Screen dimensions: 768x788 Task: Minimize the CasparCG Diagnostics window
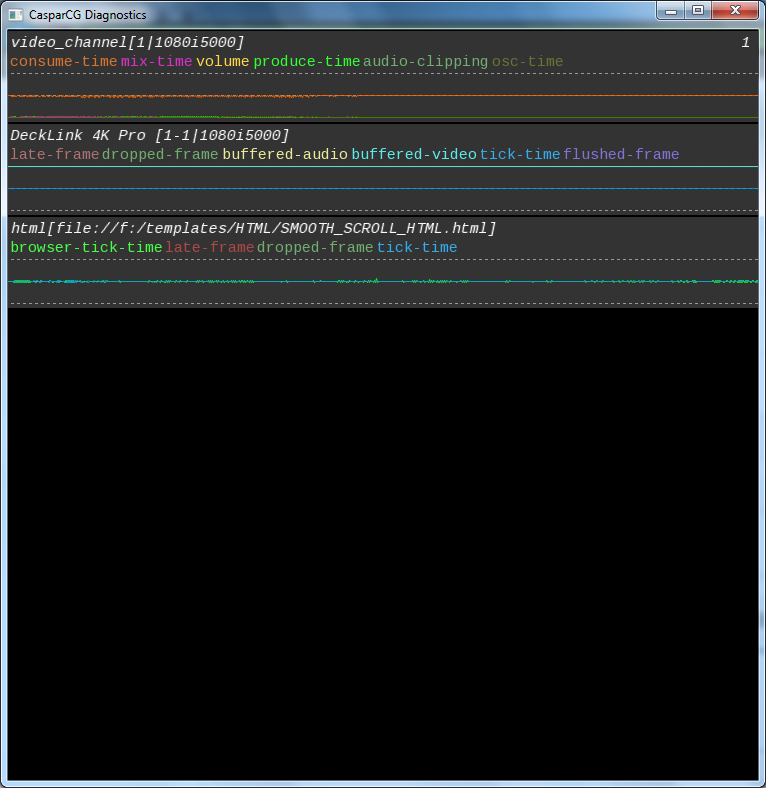[671, 11]
